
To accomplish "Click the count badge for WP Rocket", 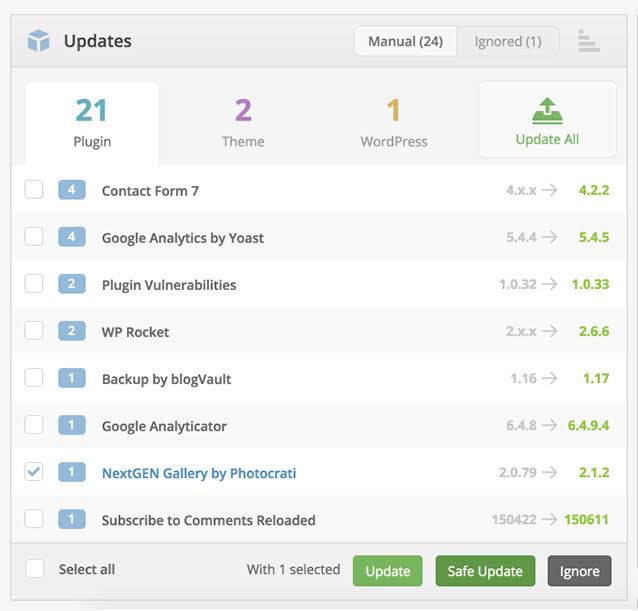I will pos(72,331).
